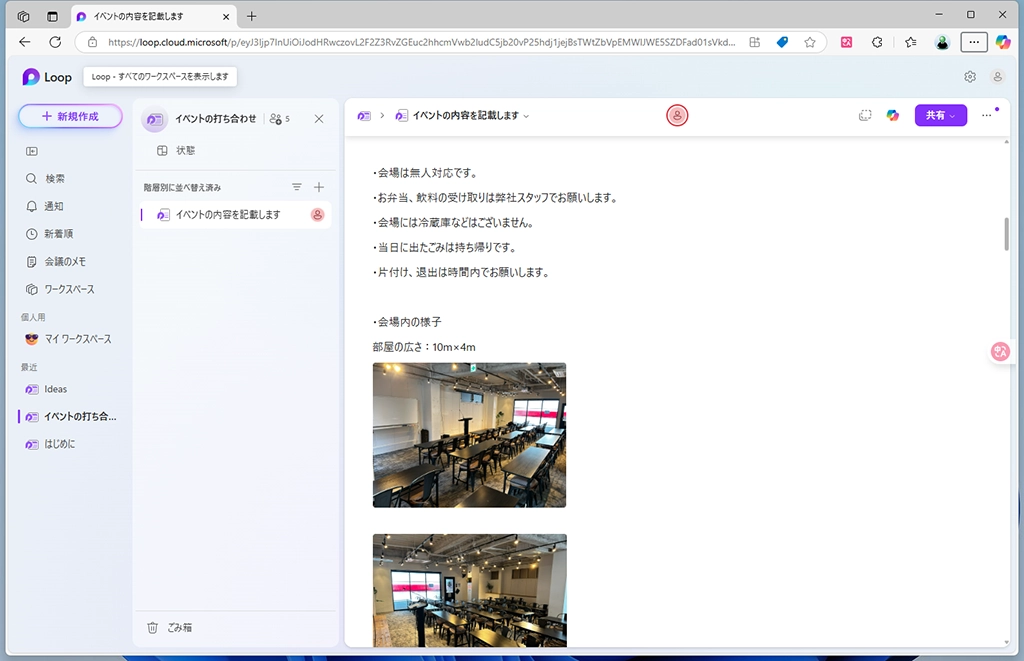
Task: Close the イベントの内容を記載します browser tab
Action: [x=226, y=17]
